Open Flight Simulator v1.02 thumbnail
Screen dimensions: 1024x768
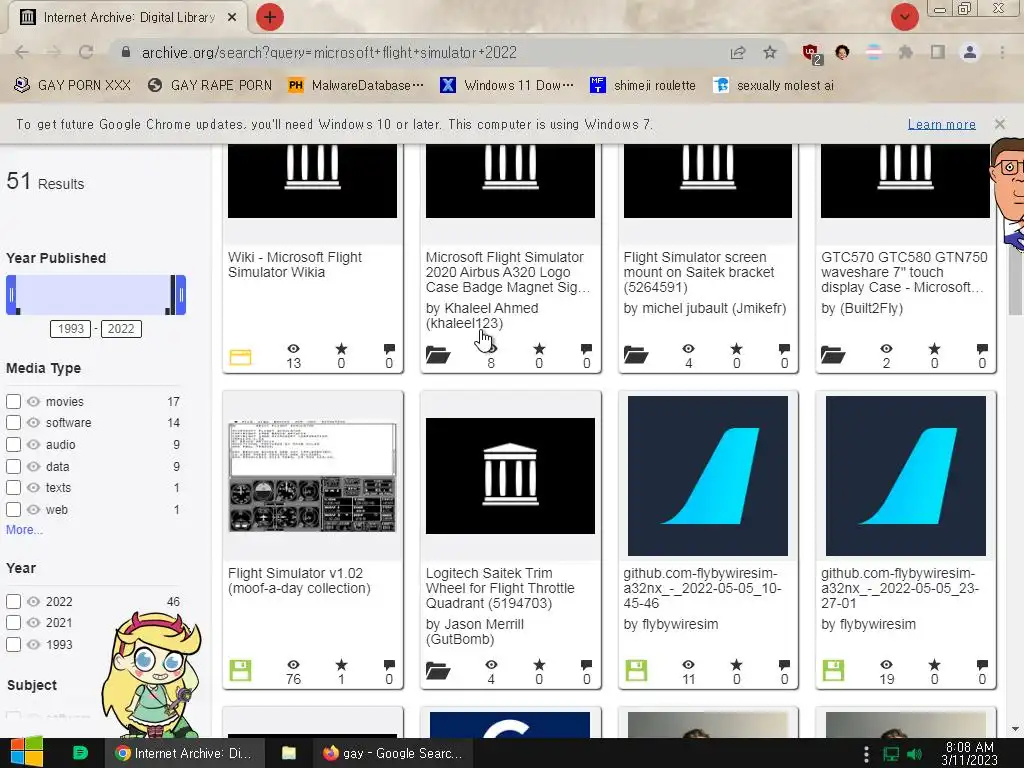click(312, 476)
